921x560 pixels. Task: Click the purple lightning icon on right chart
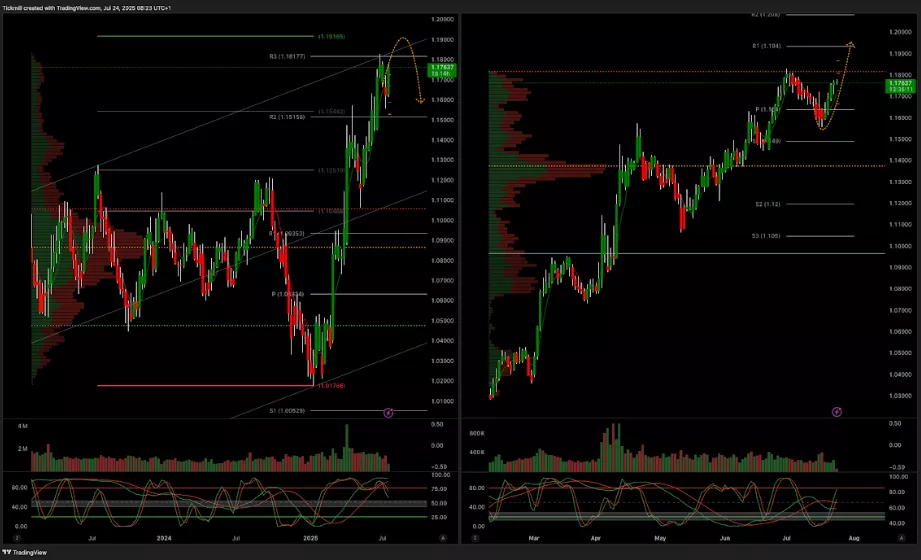tap(836, 411)
